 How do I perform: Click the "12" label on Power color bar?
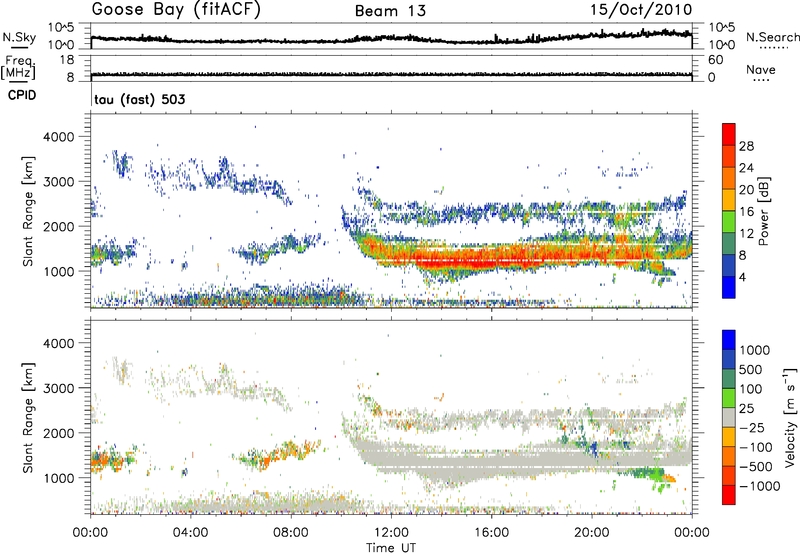click(x=746, y=234)
